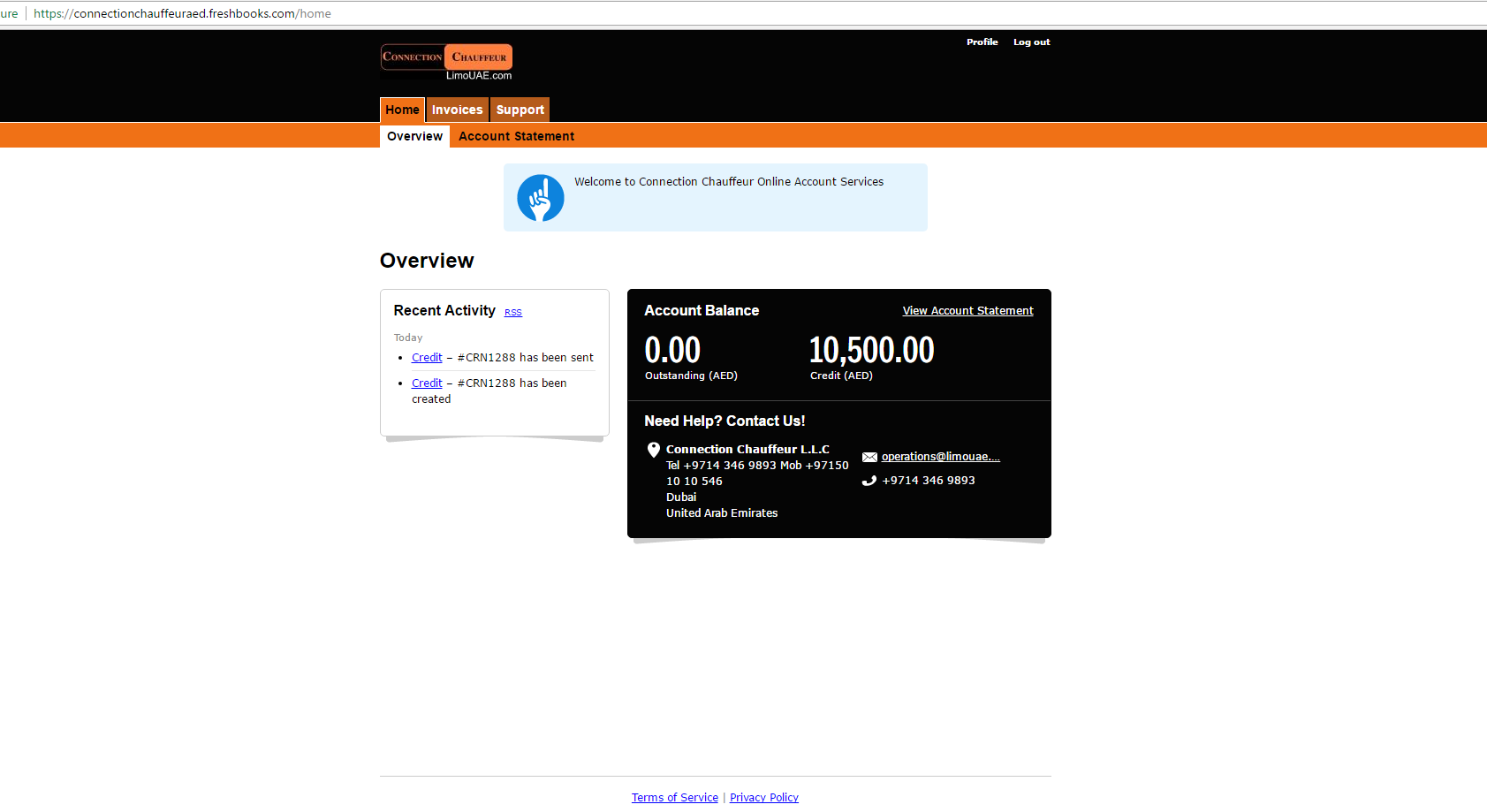The height and width of the screenshot is (812, 1487).
Task: Open Credit link for CRN1288 created
Action: coord(427,383)
